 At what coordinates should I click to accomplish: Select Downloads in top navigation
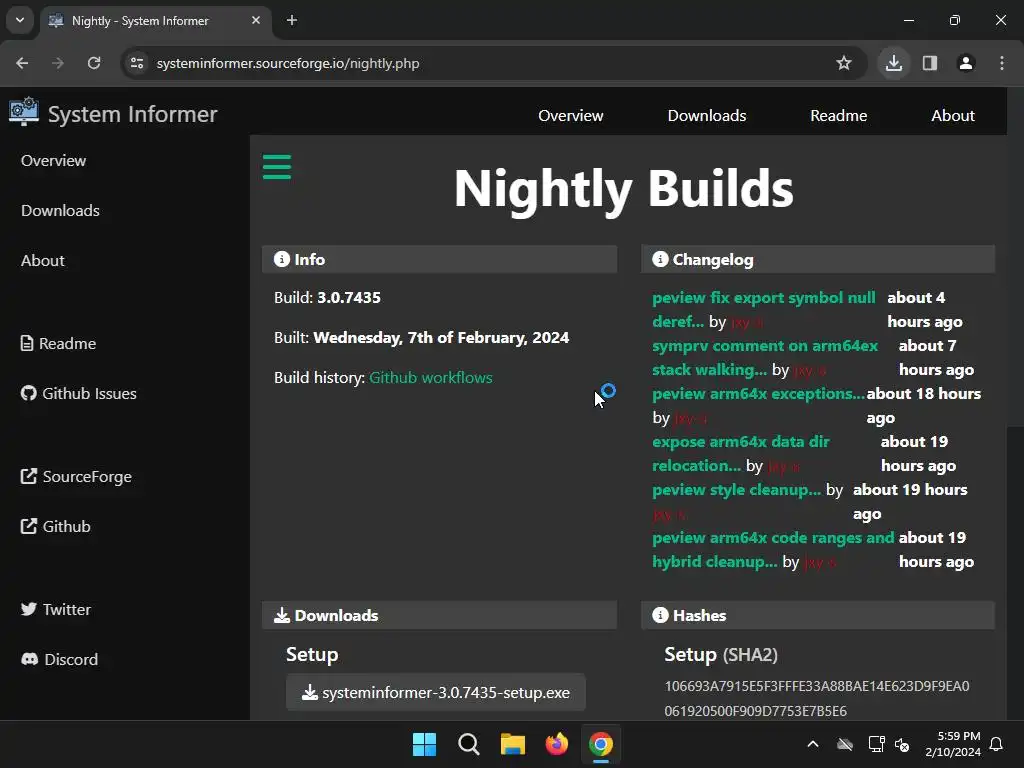[707, 116]
